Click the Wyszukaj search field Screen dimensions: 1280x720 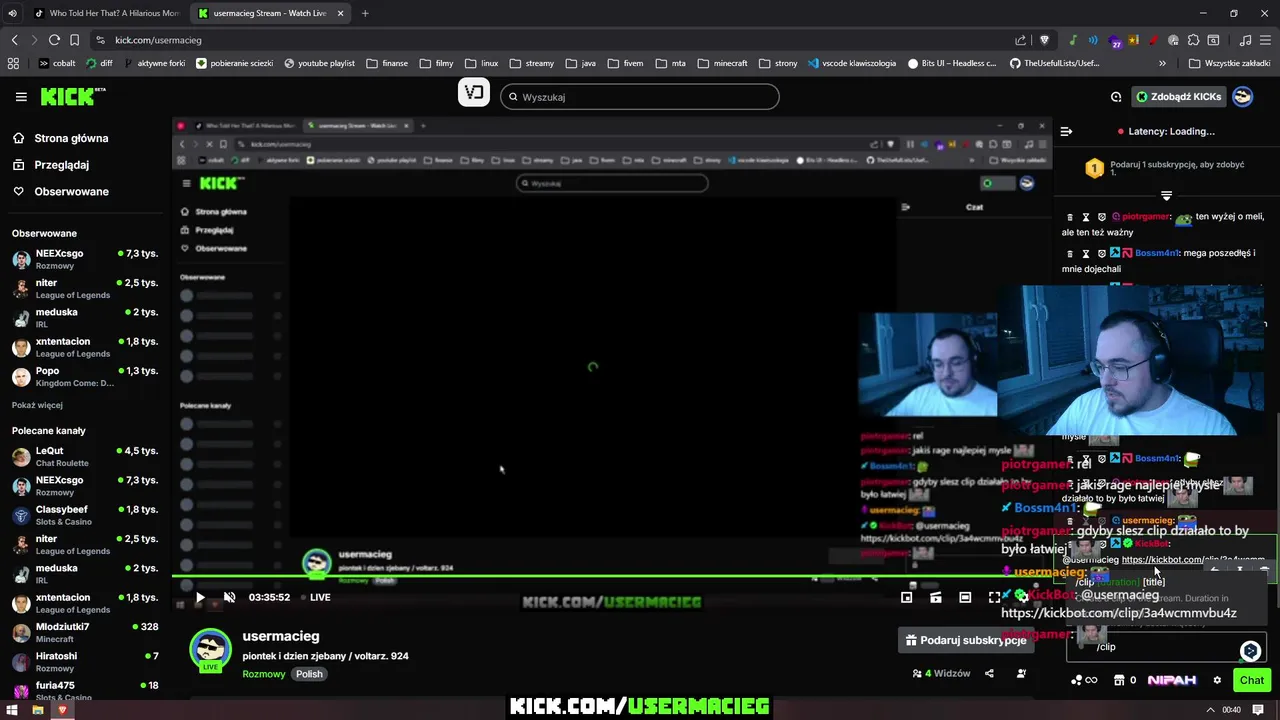[640, 97]
